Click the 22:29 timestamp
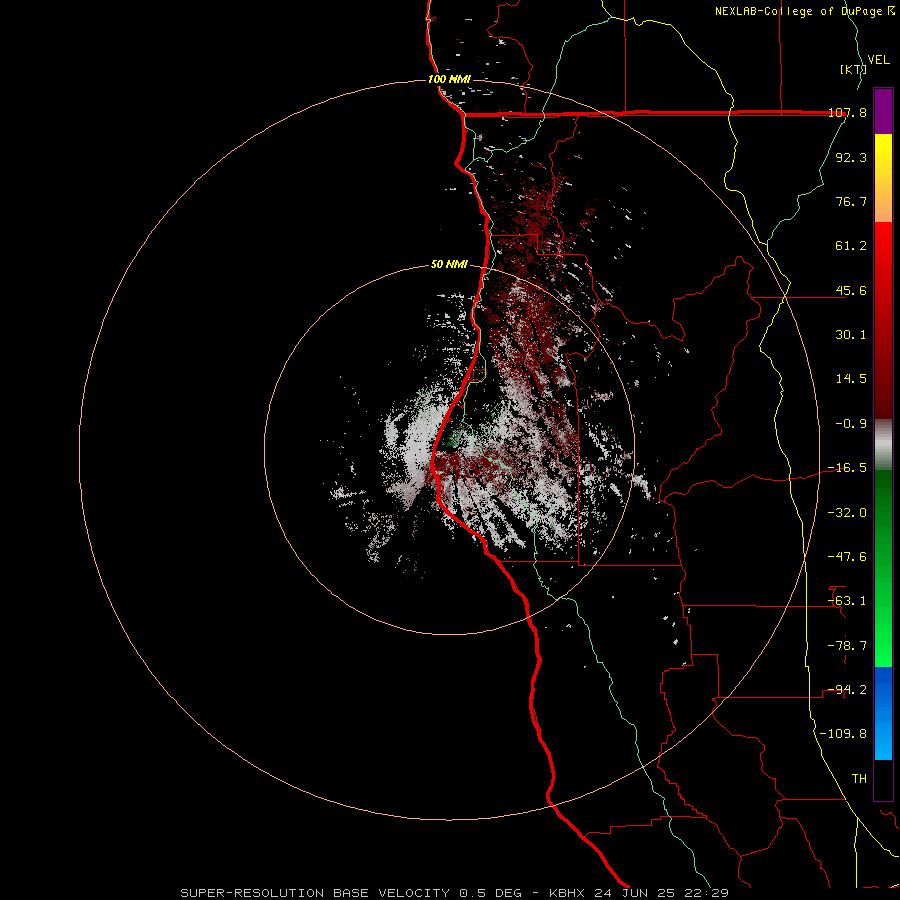Viewport: 900px width, 900px height. [707, 893]
